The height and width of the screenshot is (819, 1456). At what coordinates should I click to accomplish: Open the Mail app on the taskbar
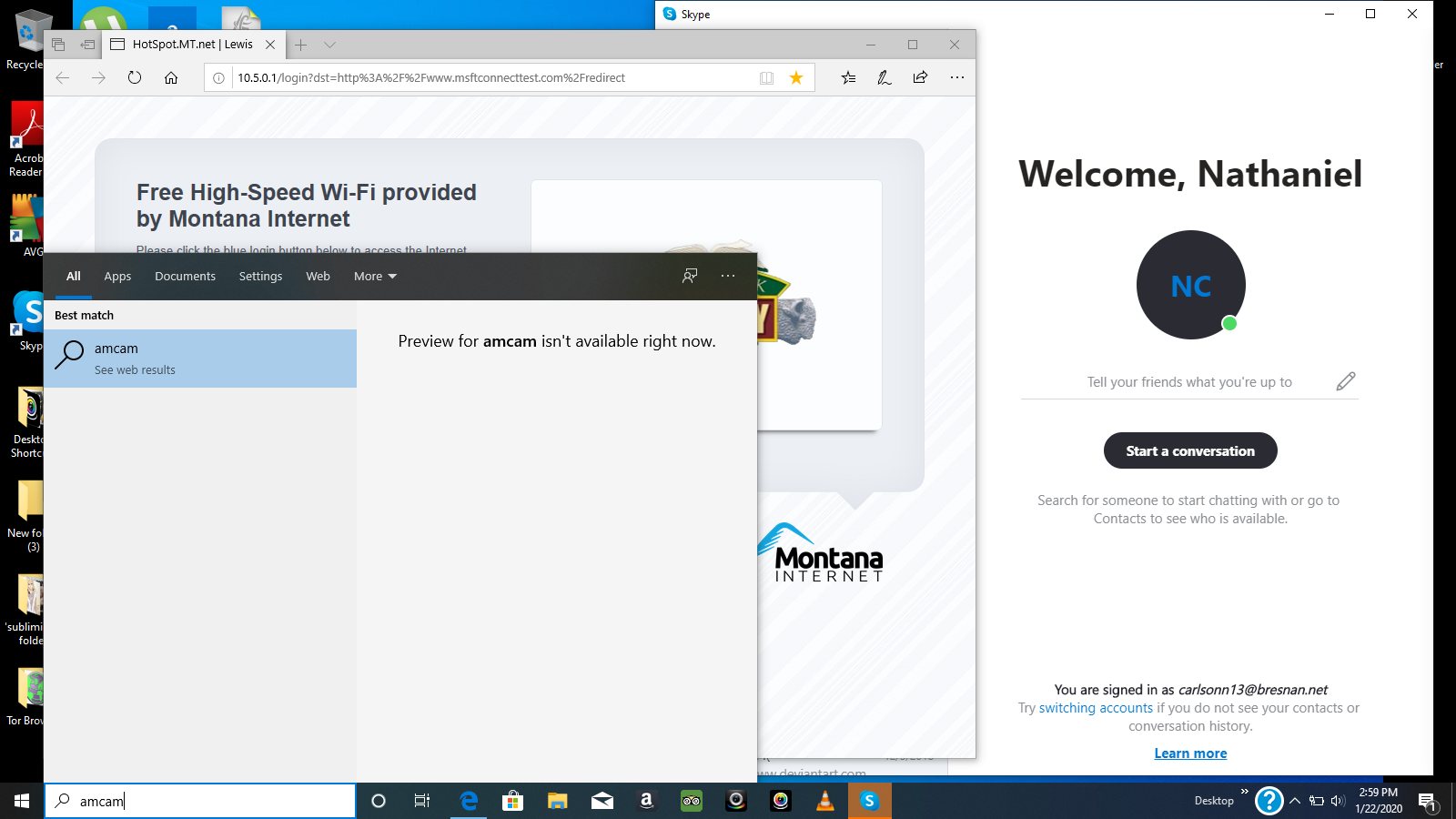[602, 801]
